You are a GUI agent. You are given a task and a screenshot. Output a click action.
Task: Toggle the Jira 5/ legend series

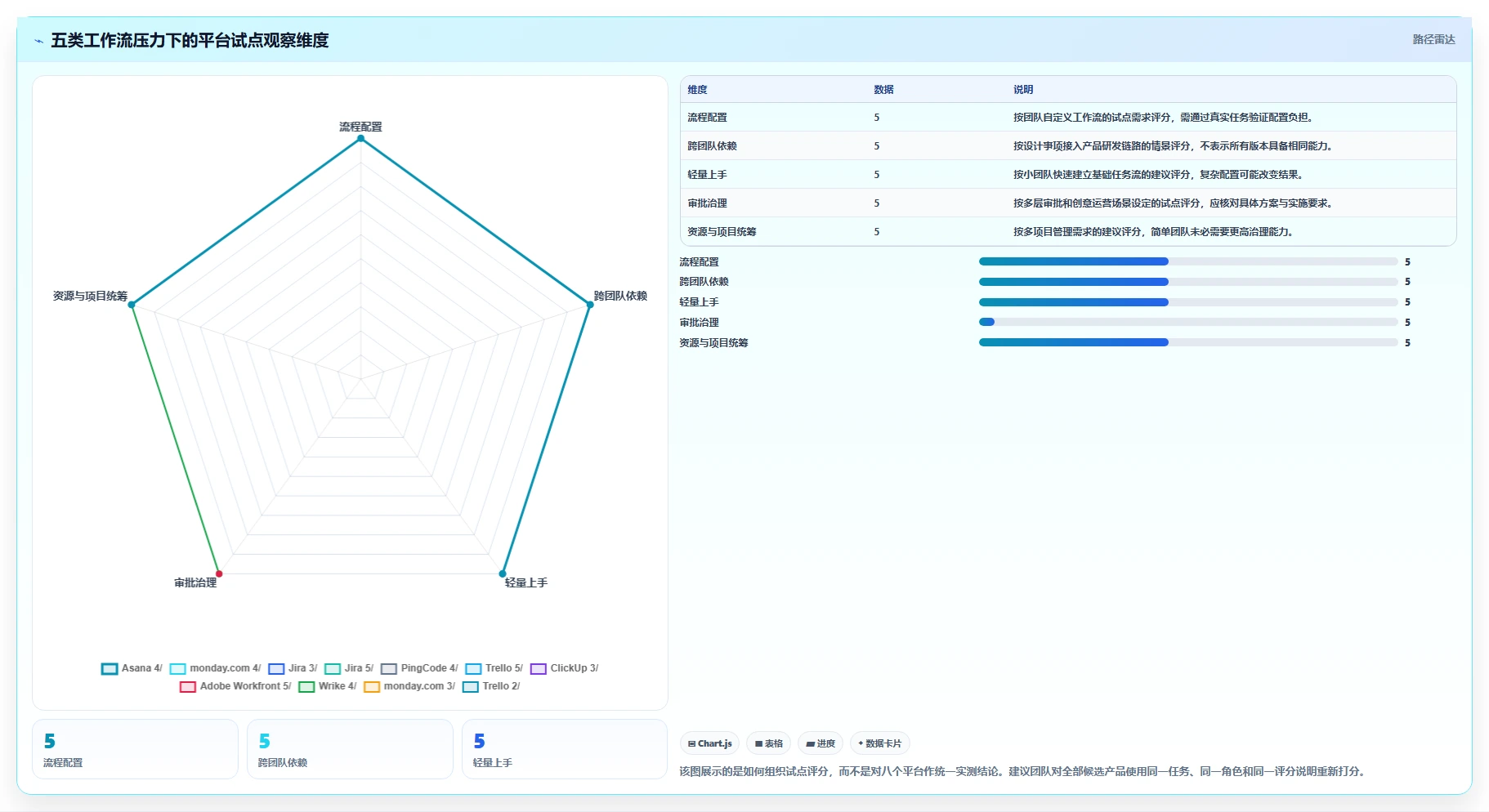click(x=349, y=668)
